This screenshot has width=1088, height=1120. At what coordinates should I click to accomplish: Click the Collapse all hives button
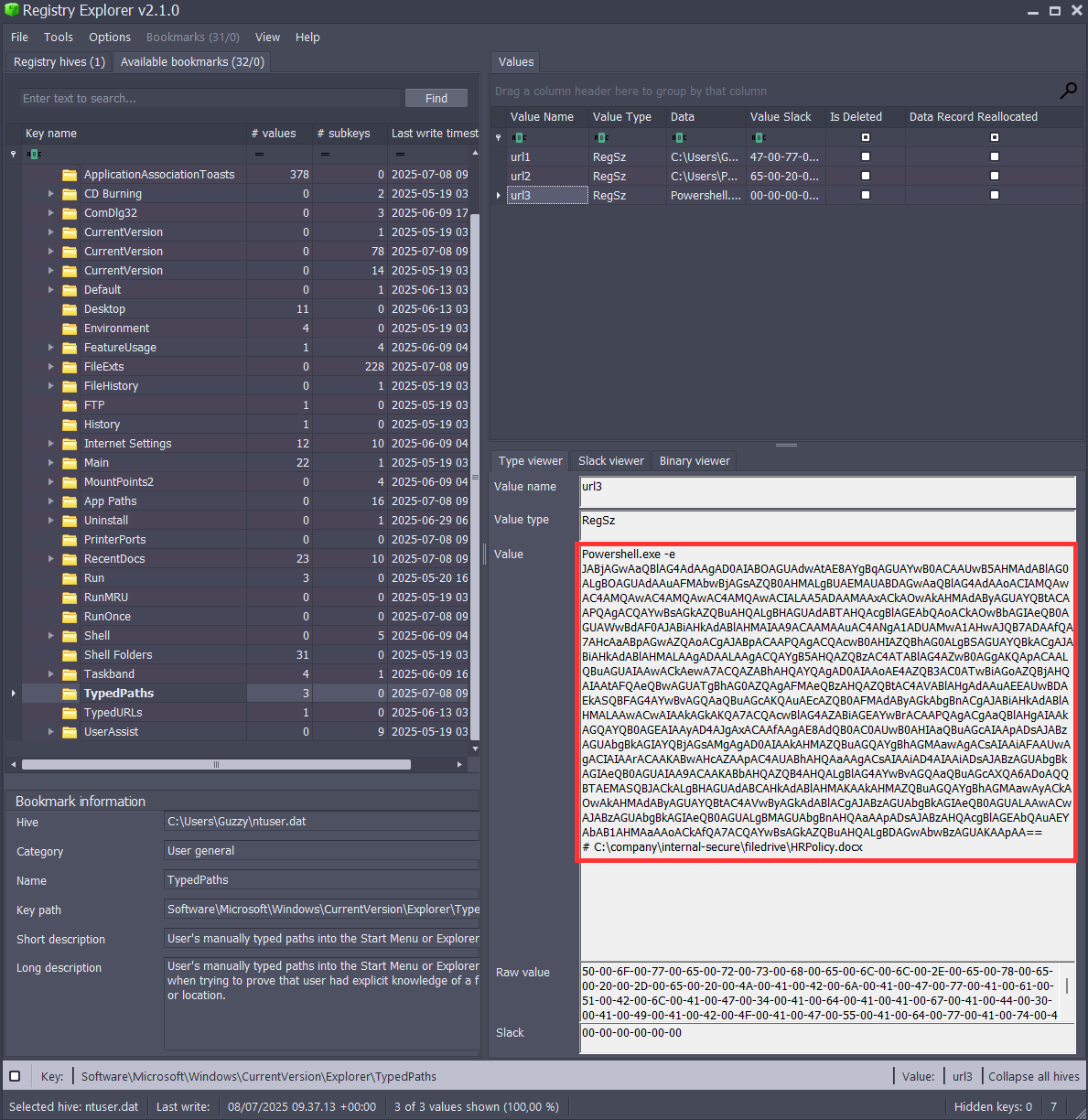click(x=1033, y=1076)
